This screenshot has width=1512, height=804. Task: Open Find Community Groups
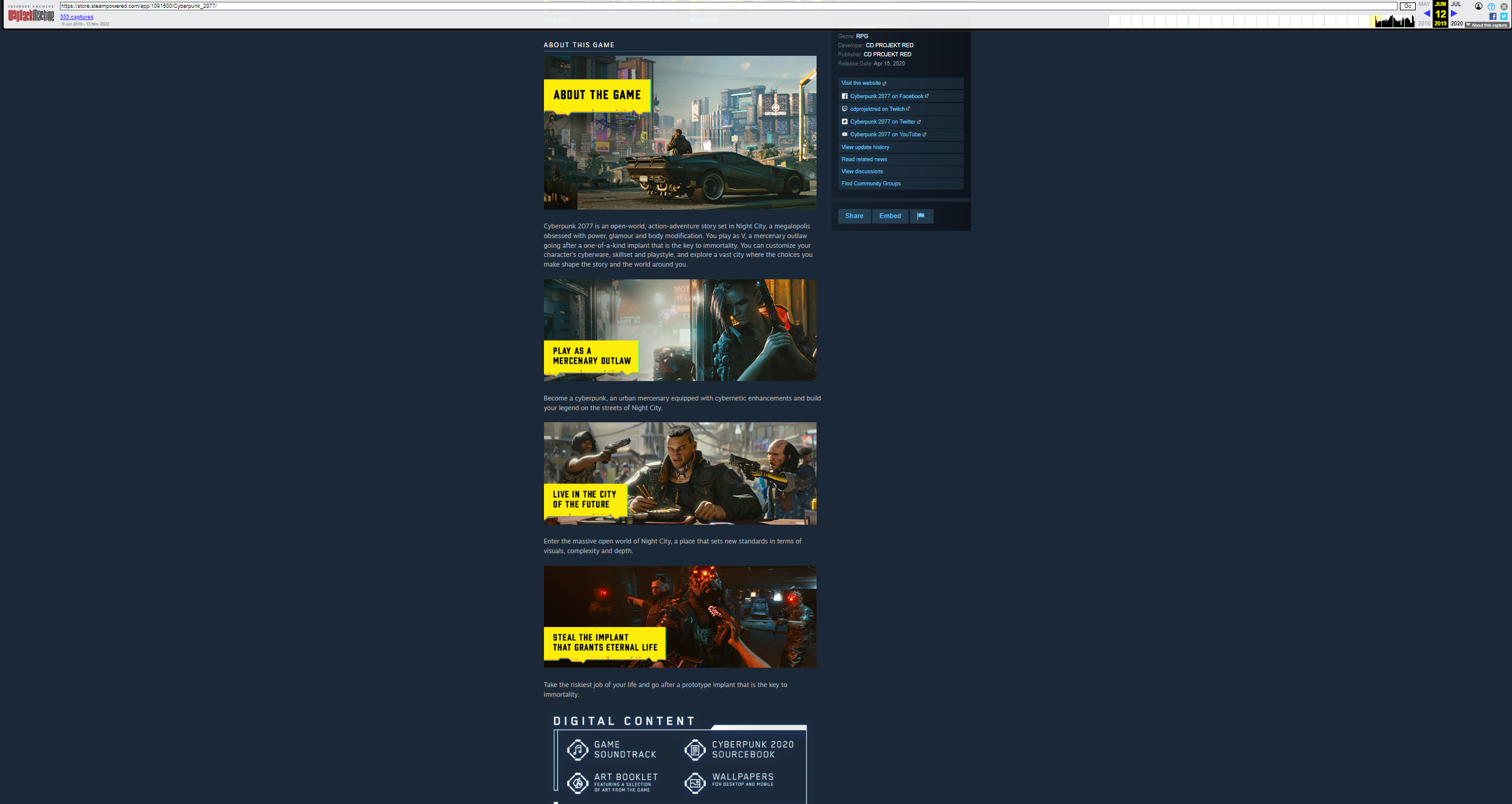(900, 184)
